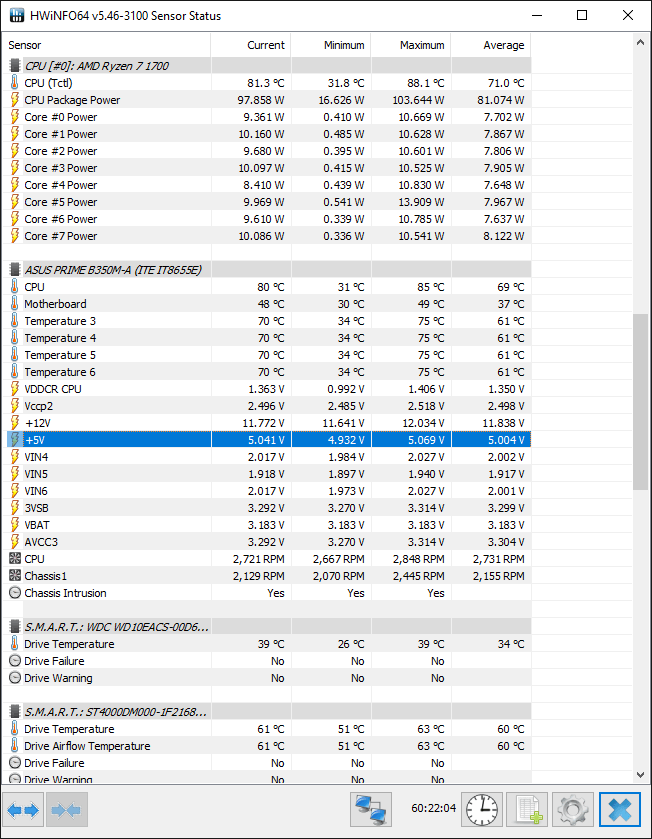This screenshot has height=839, width=652.
Task: Open sensor settings gear button
Action: tap(572, 810)
